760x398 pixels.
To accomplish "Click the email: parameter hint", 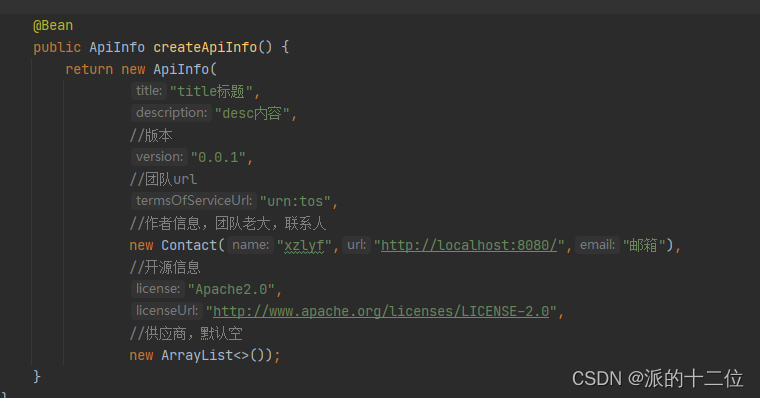I will click(597, 245).
